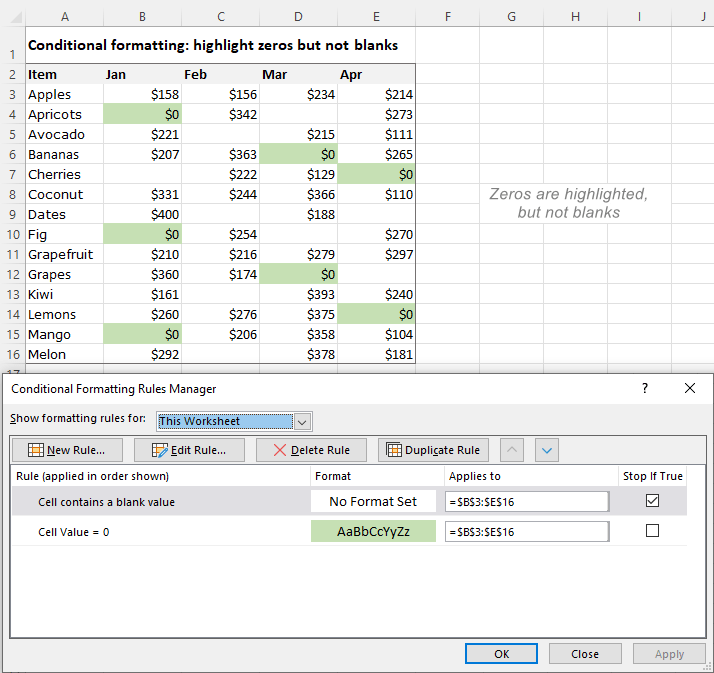Click the $393 cell in Kiwi row

(x=298, y=295)
